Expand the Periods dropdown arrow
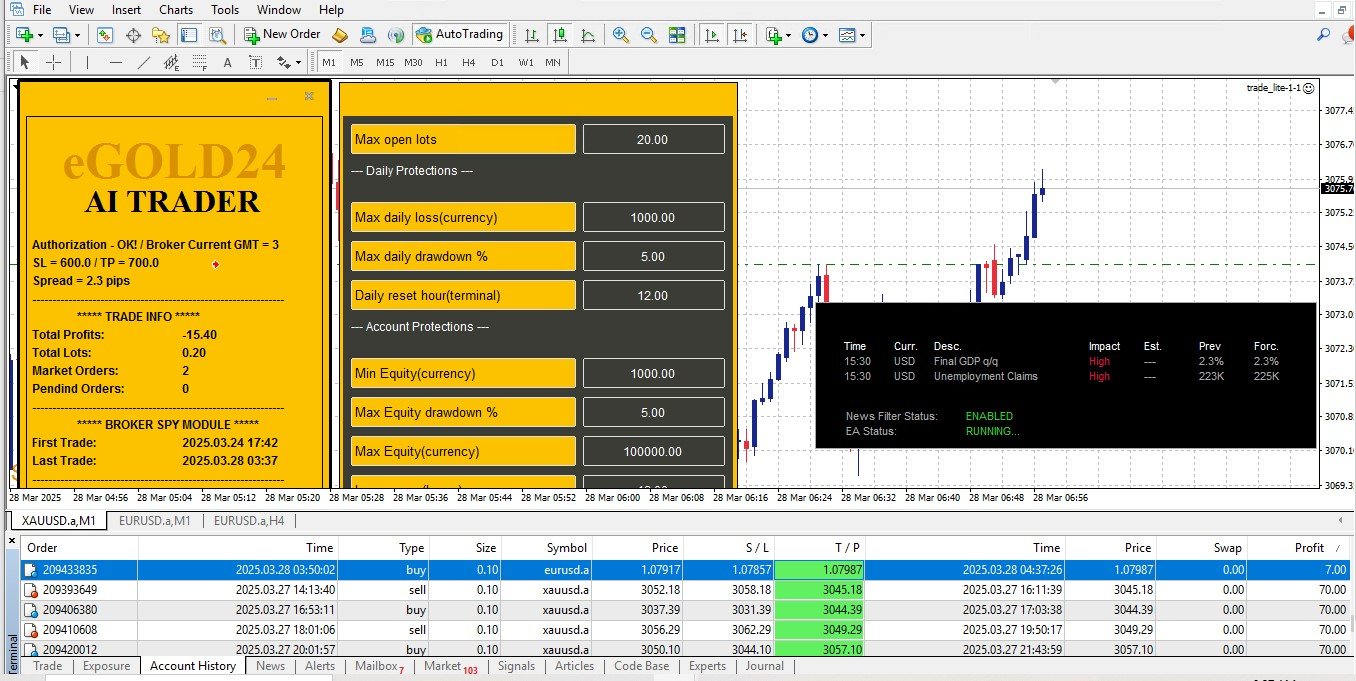This screenshot has width=1356, height=681. 825,35
